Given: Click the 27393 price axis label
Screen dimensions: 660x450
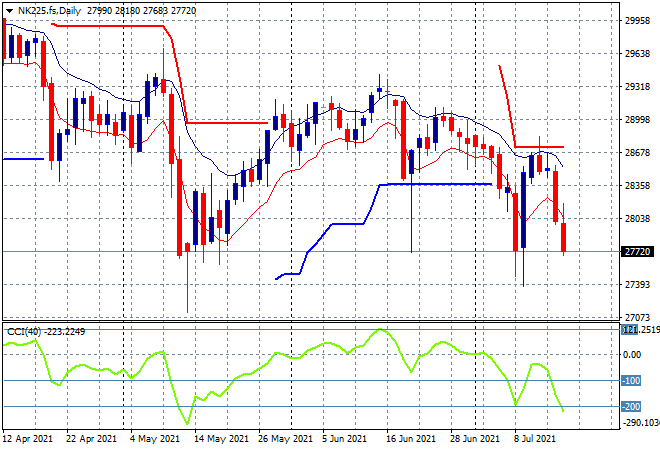Looking at the screenshot, I should tap(637, 285).
